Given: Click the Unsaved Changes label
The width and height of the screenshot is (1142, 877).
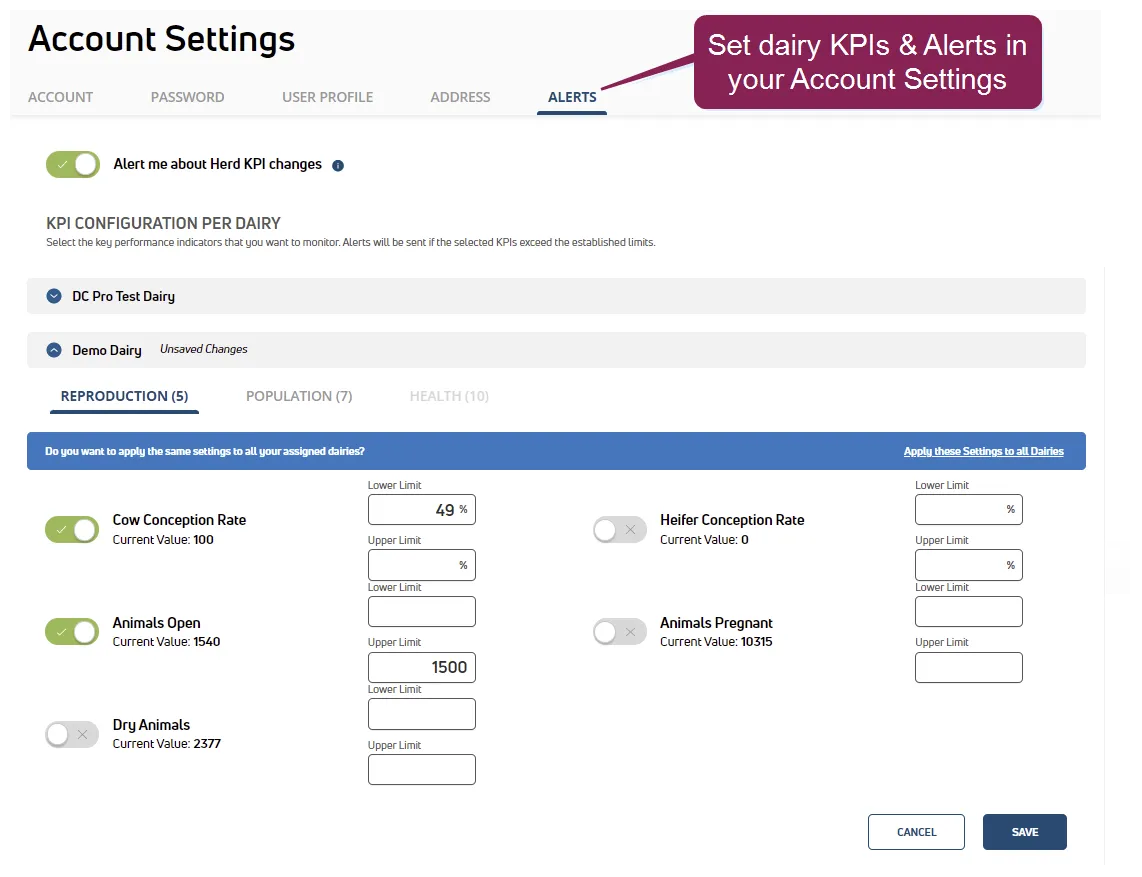Looking at the screenshot, I should pyautogui.click(x=204, y=349).
